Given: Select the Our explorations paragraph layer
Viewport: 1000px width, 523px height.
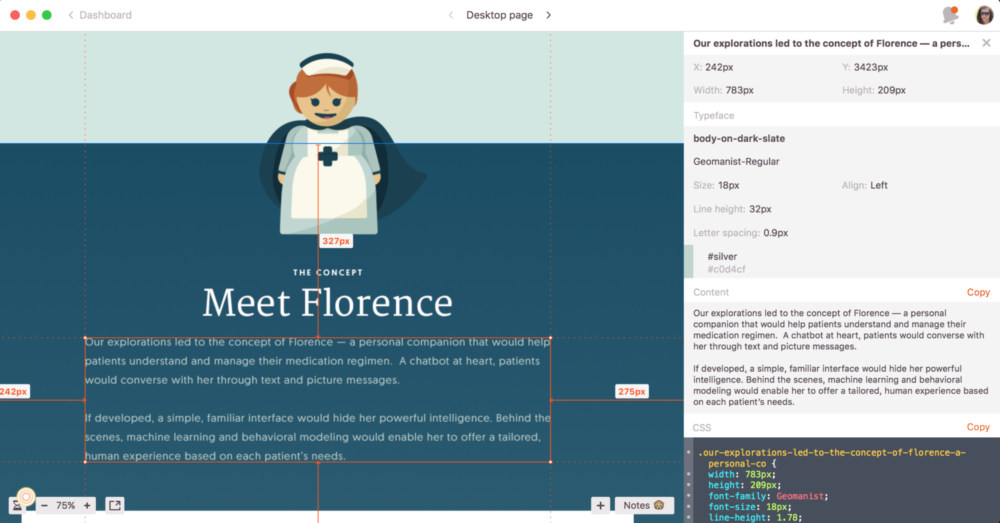Looking at the screenshot, I should pyautogui.click(x=318, y=399).
